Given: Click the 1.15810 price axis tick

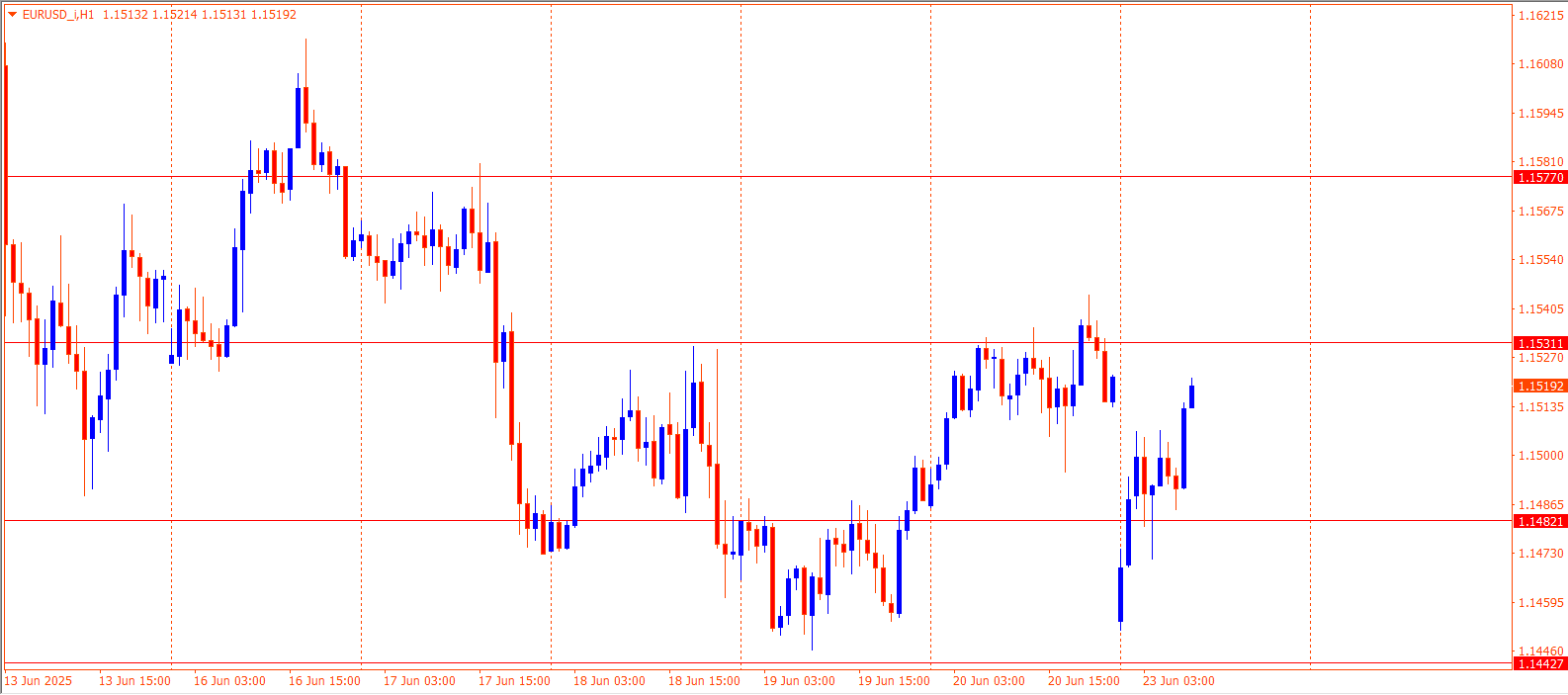Looking at the screenshot, I should pyautogui.click(x=1541, y=162).
